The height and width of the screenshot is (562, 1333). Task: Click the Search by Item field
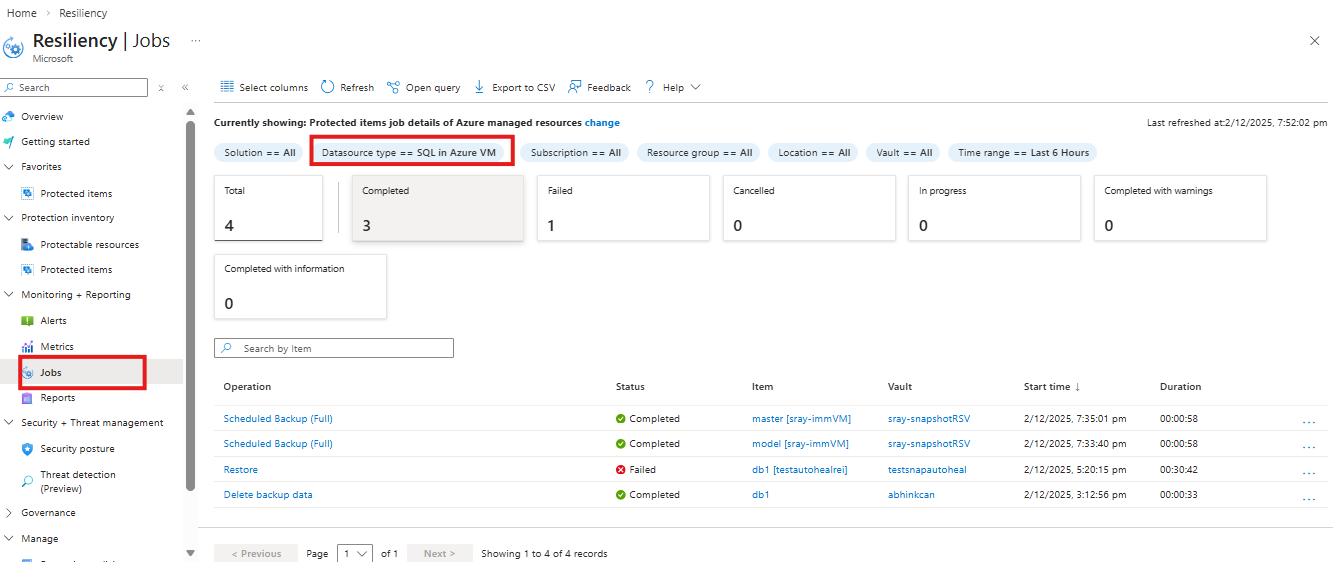334,349
